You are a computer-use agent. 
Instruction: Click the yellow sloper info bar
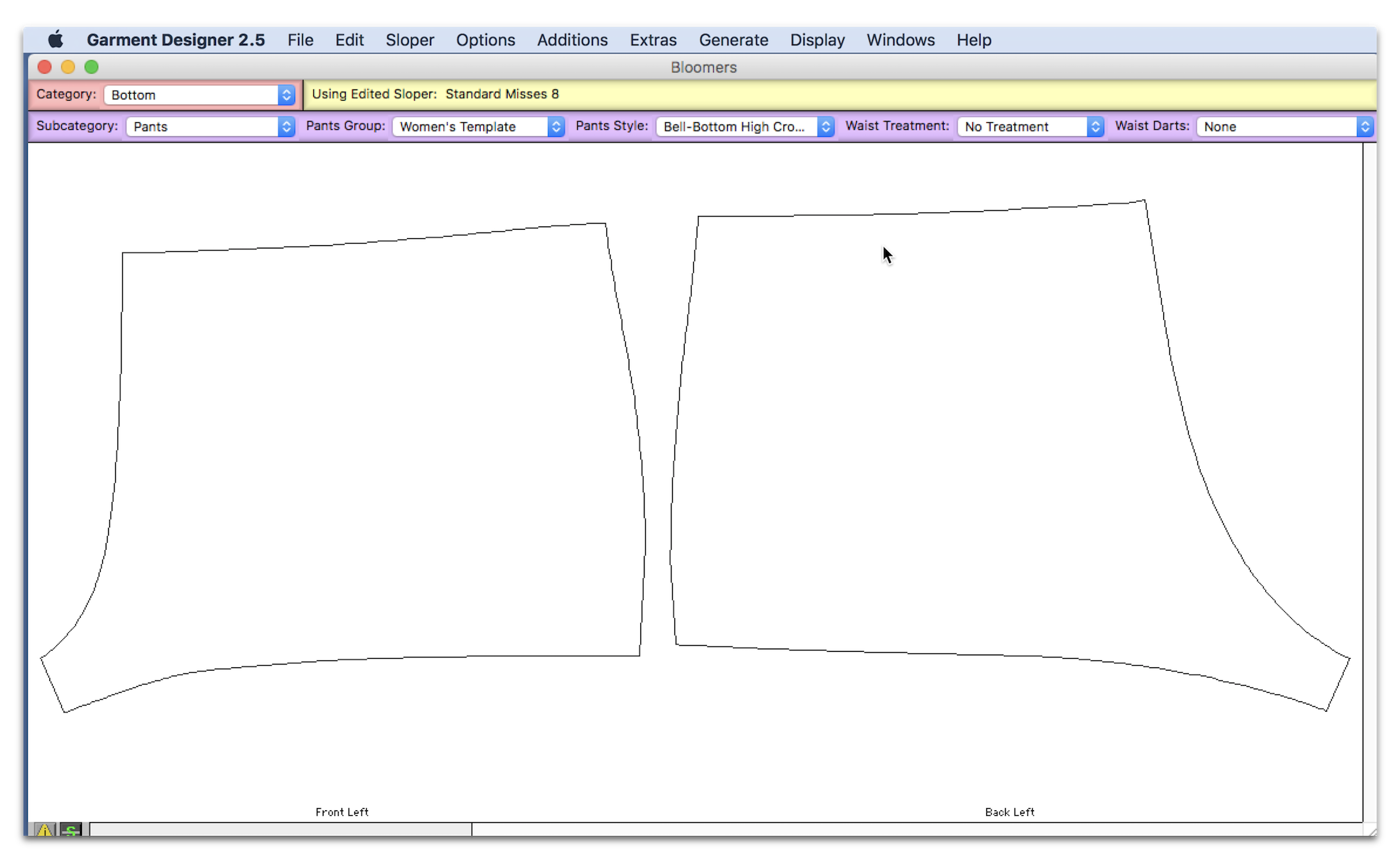coord(840,93)
